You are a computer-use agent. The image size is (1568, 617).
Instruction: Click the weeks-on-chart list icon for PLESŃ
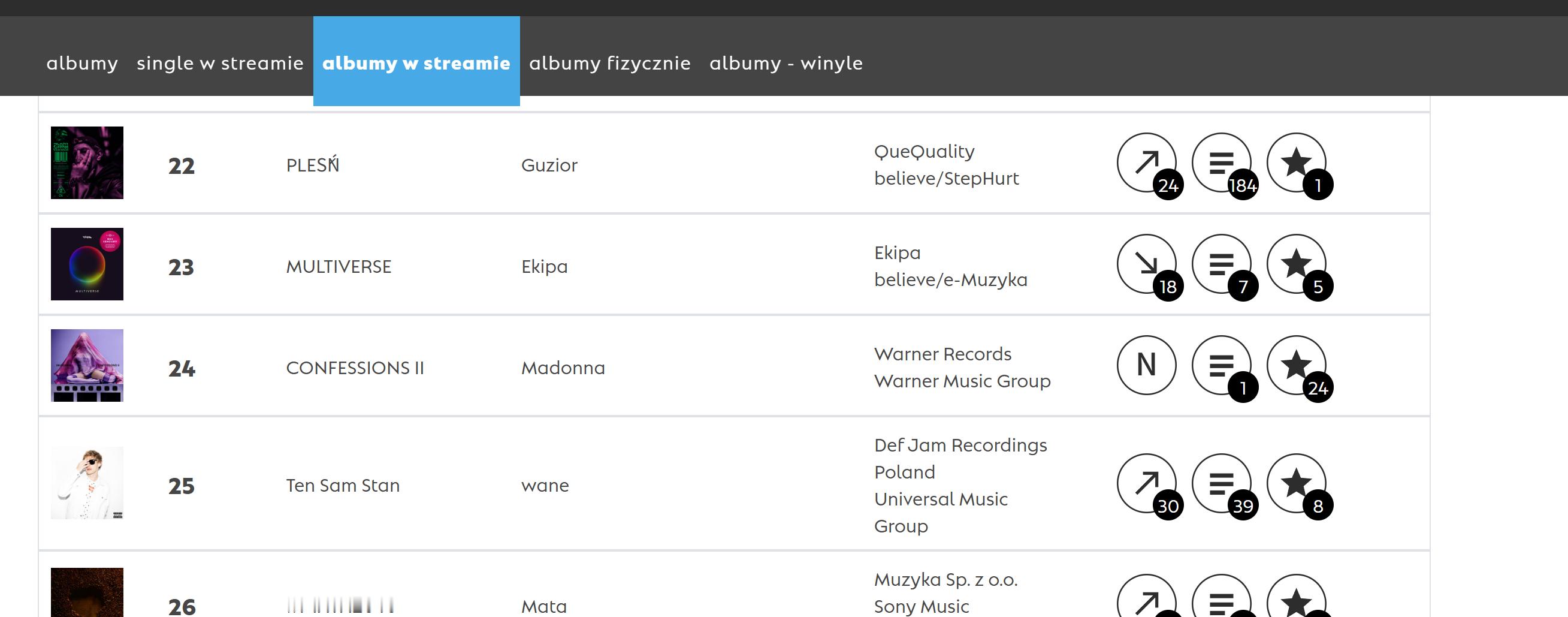(1222, 162)
